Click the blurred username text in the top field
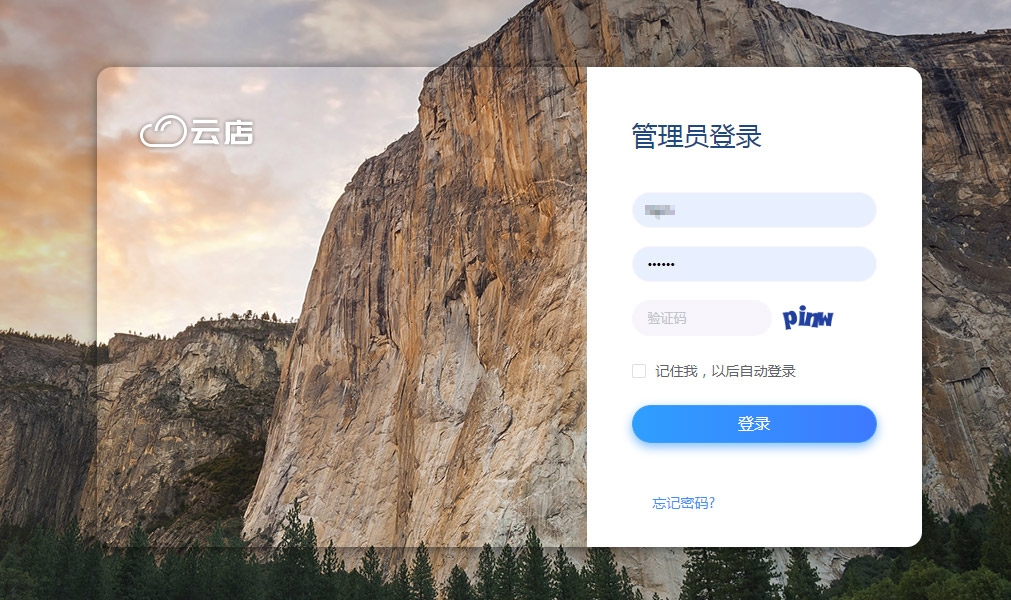This screenshot has width=1011, height=600. coord(660,211)
